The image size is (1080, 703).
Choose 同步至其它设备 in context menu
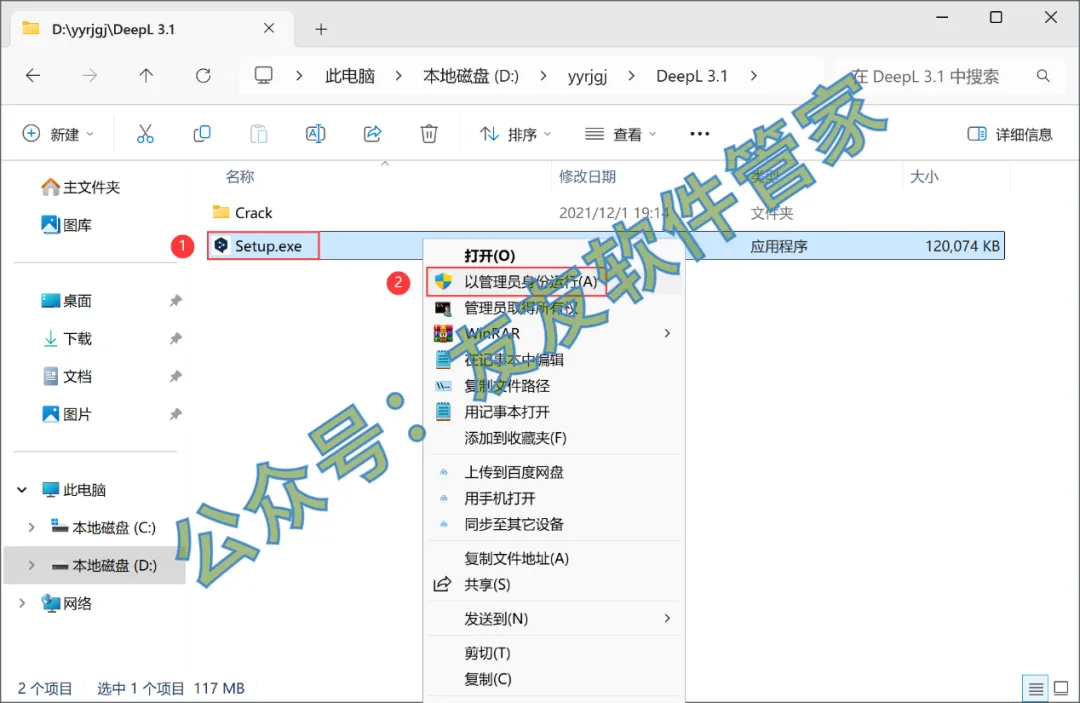point(554,525)
